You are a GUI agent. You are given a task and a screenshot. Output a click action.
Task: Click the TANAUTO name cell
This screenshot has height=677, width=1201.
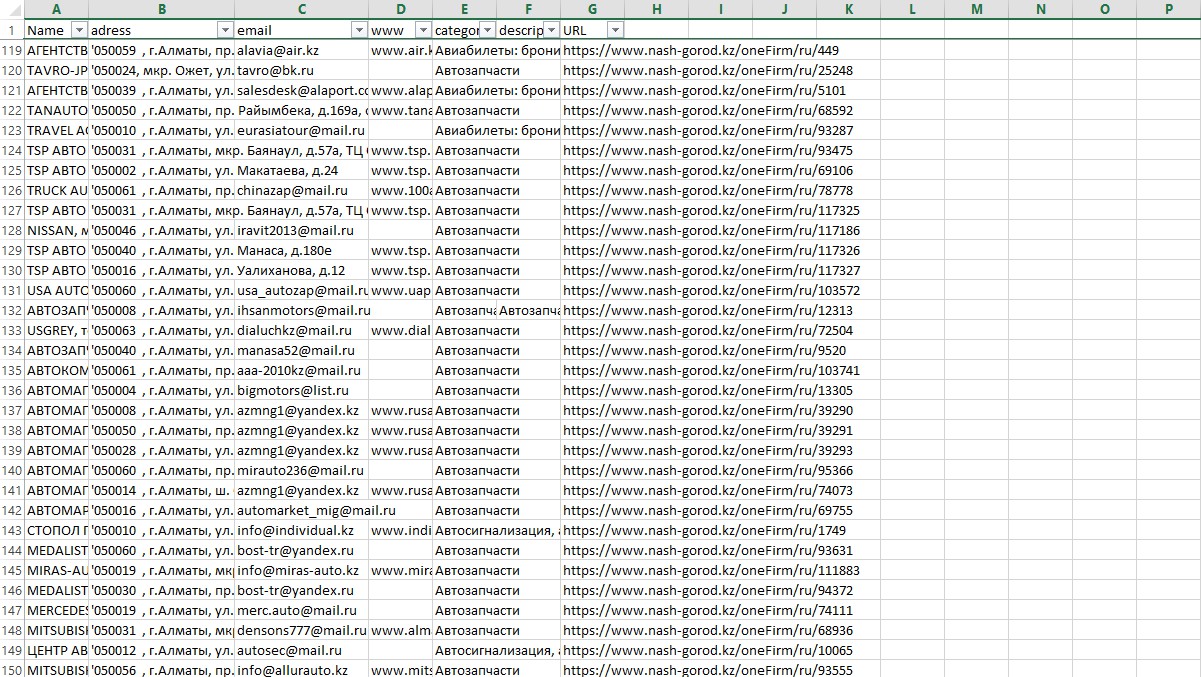56,110
